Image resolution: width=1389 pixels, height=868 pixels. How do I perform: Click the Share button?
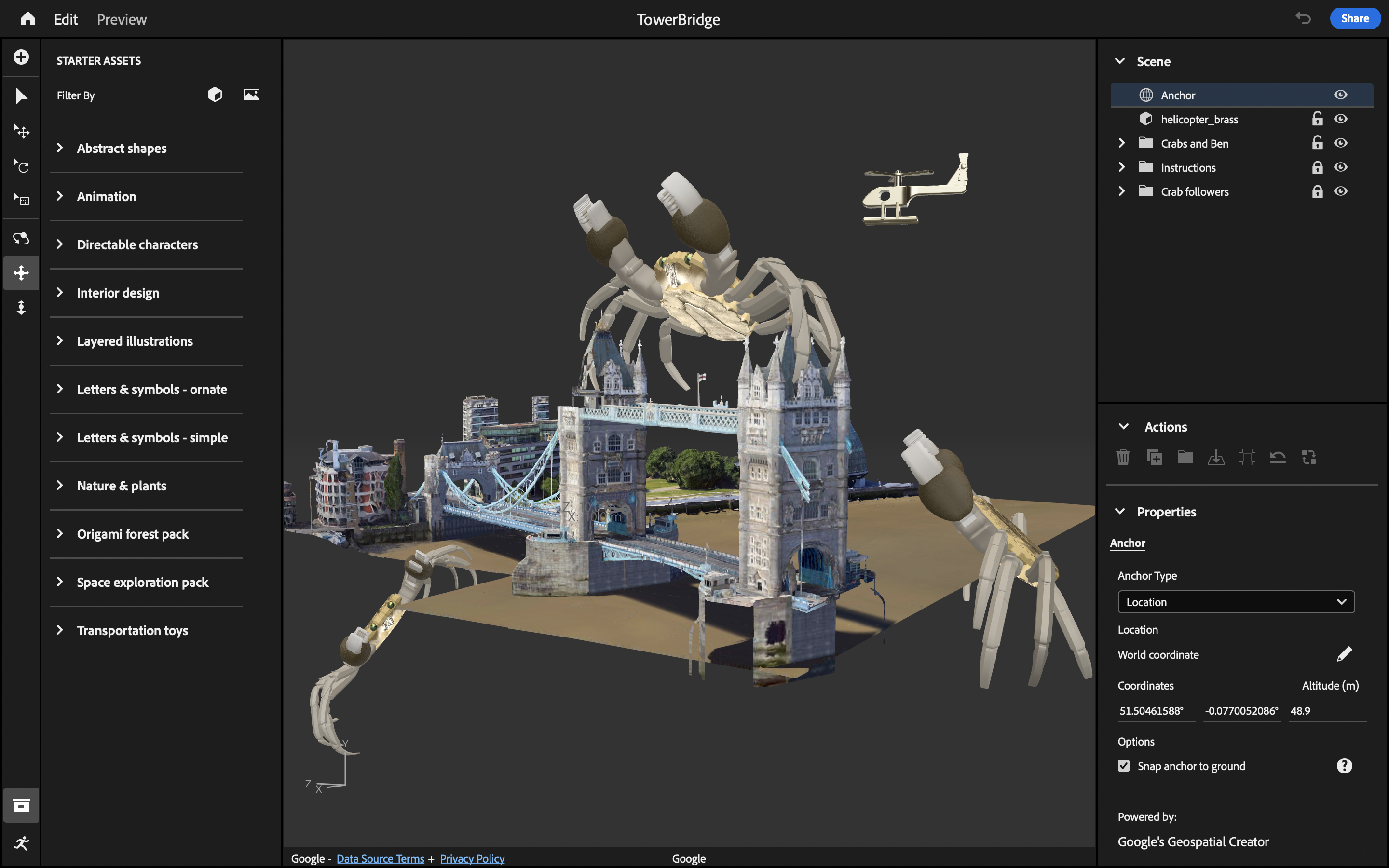1355,18
